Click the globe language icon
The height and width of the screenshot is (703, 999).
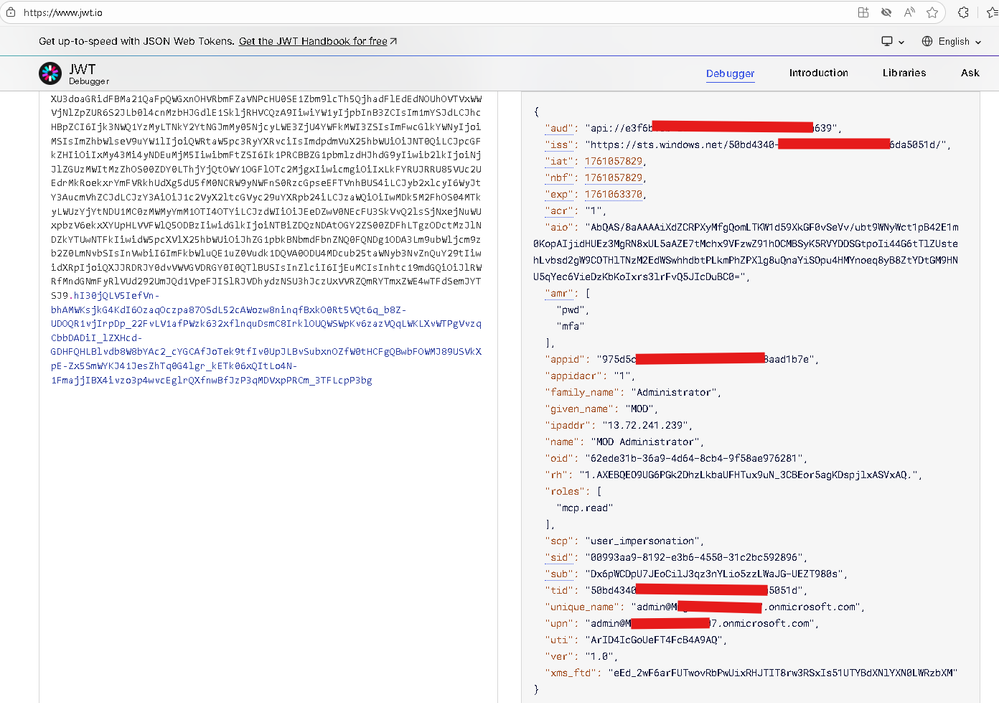click(927, 41)
